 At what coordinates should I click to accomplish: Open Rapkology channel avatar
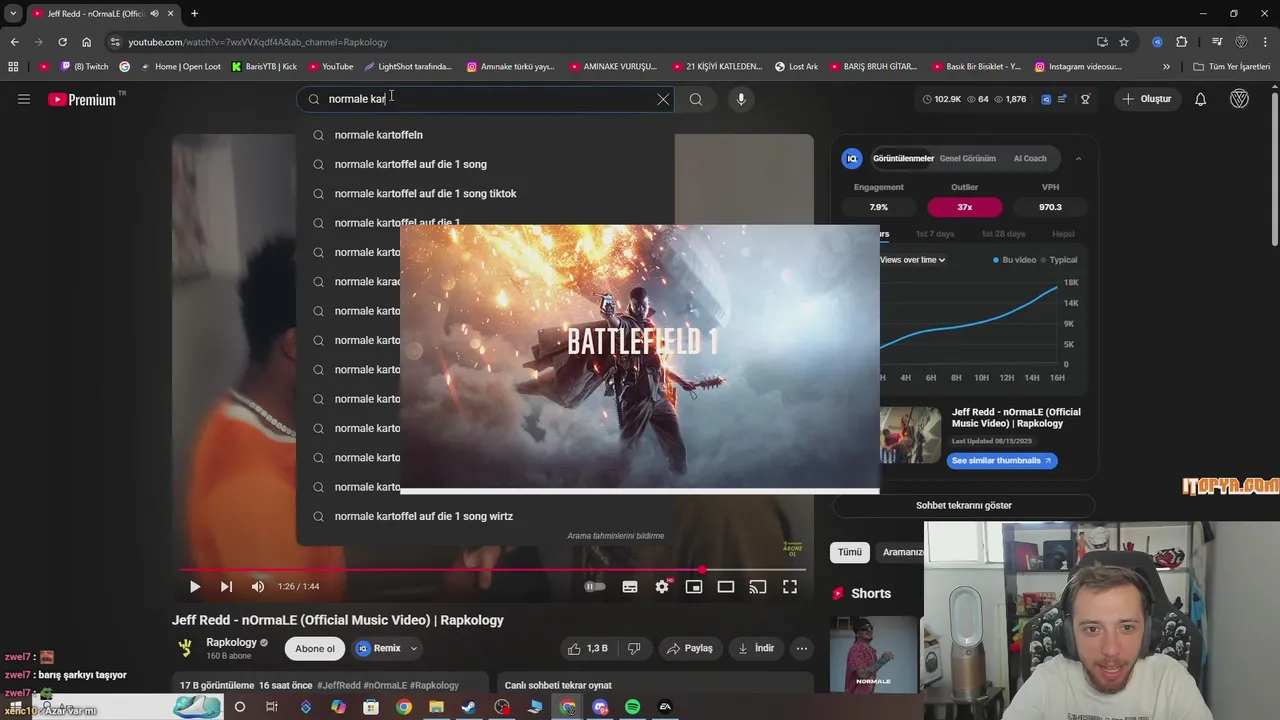point(185,648)
